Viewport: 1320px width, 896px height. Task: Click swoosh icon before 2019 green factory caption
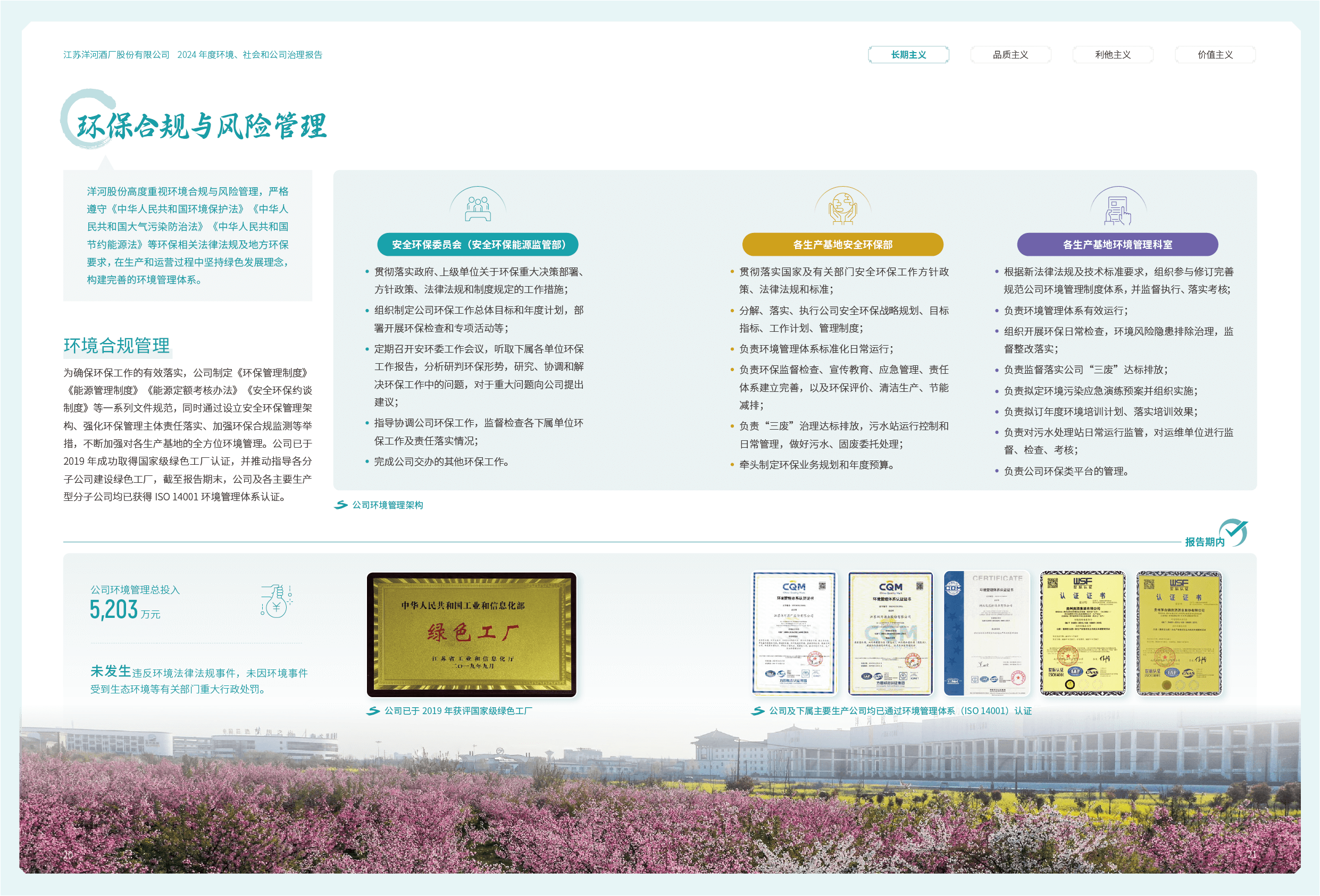click(x=373, y=711)
